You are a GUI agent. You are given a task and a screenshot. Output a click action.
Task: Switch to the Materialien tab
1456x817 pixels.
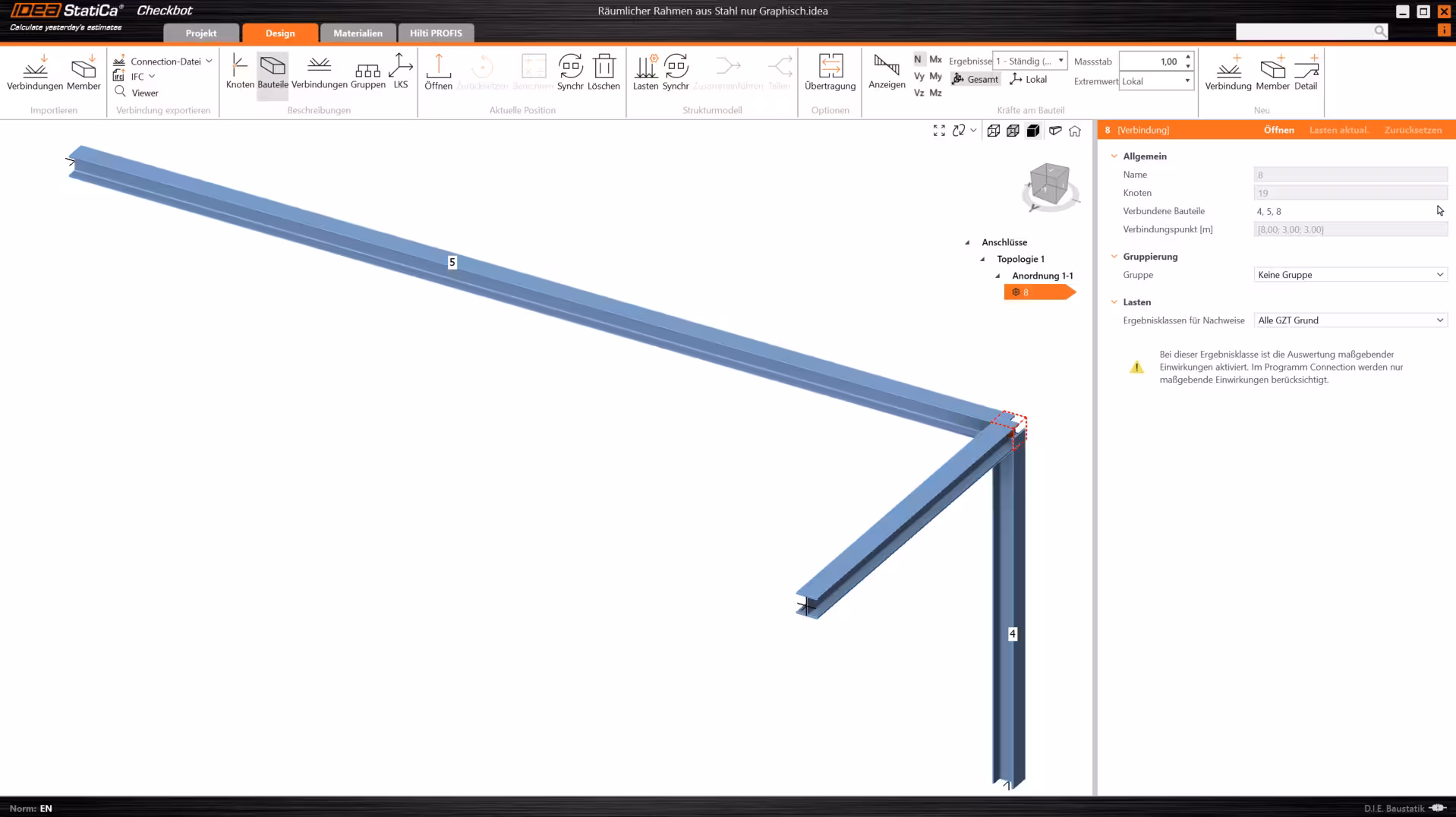coord(357,33)
